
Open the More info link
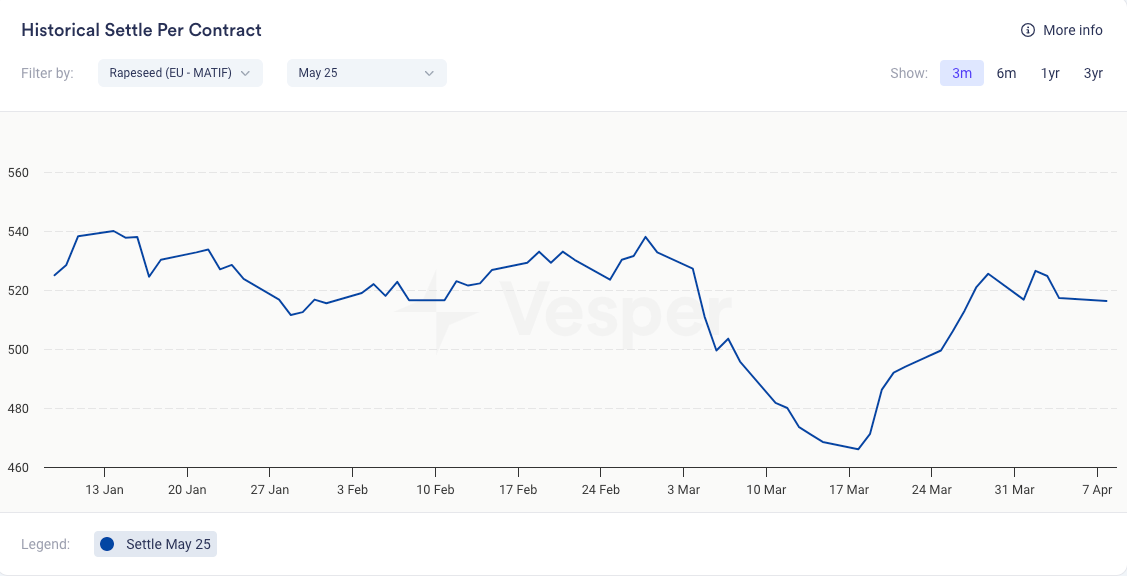1072,30
